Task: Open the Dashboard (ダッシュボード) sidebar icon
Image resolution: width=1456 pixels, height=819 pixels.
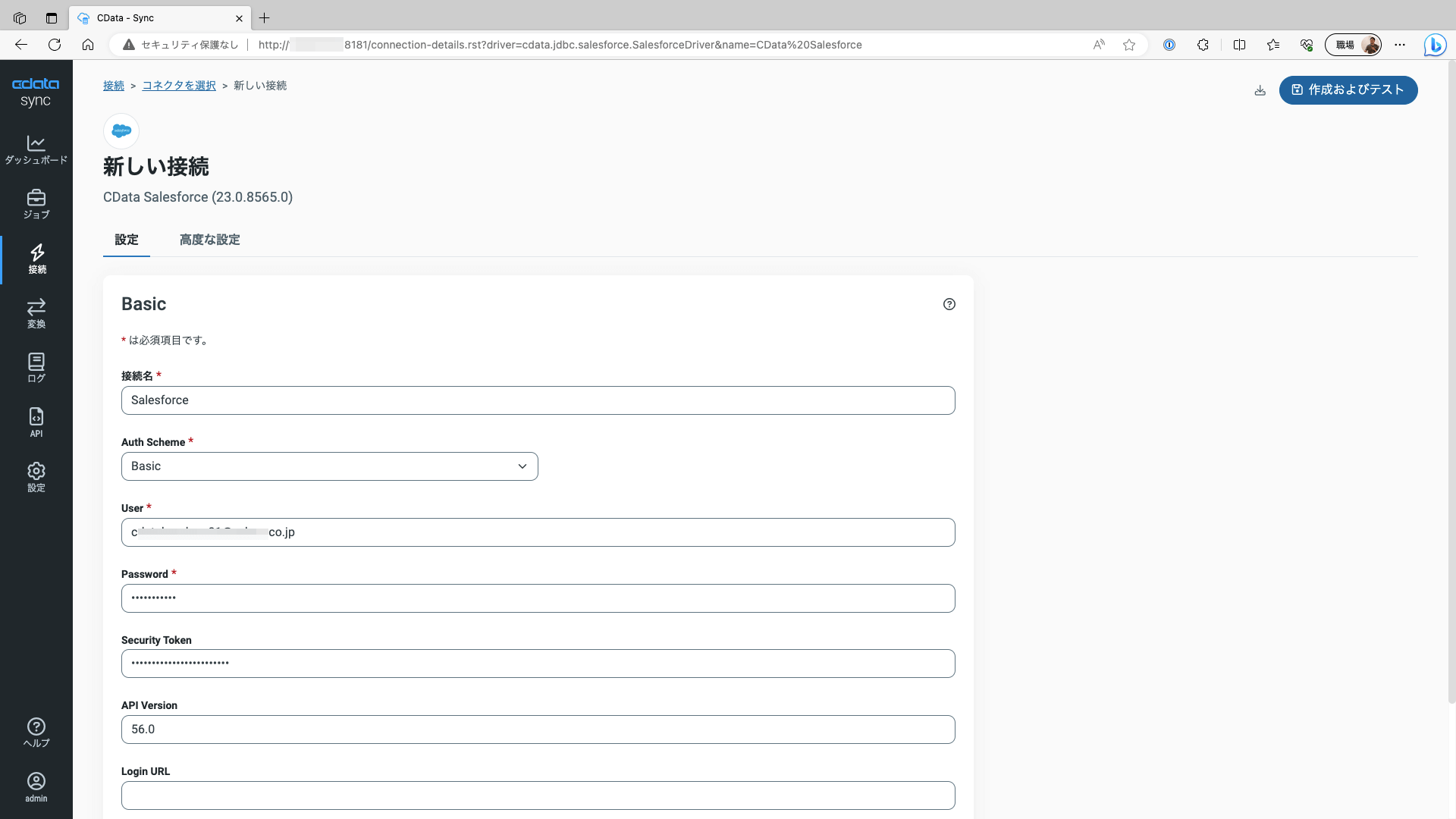Action: pos(36,149)
